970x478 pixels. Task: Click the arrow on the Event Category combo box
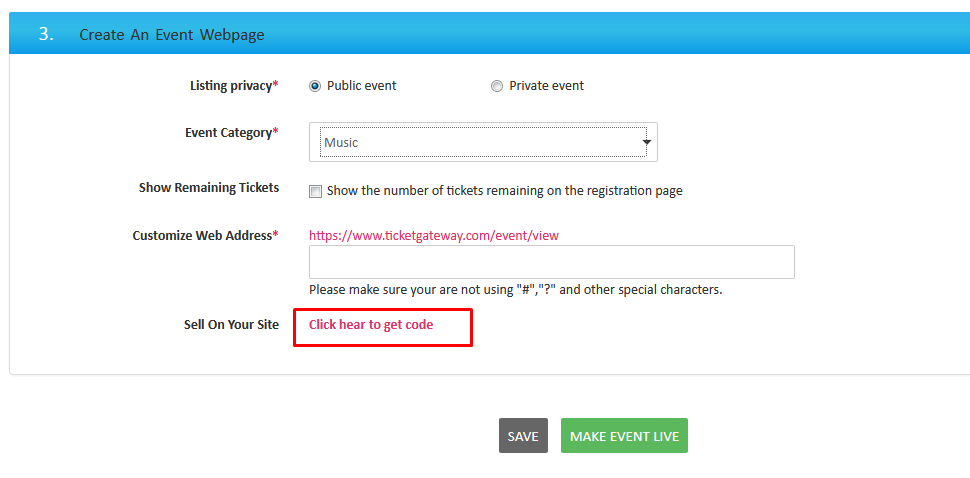click(x=646, y=142)
